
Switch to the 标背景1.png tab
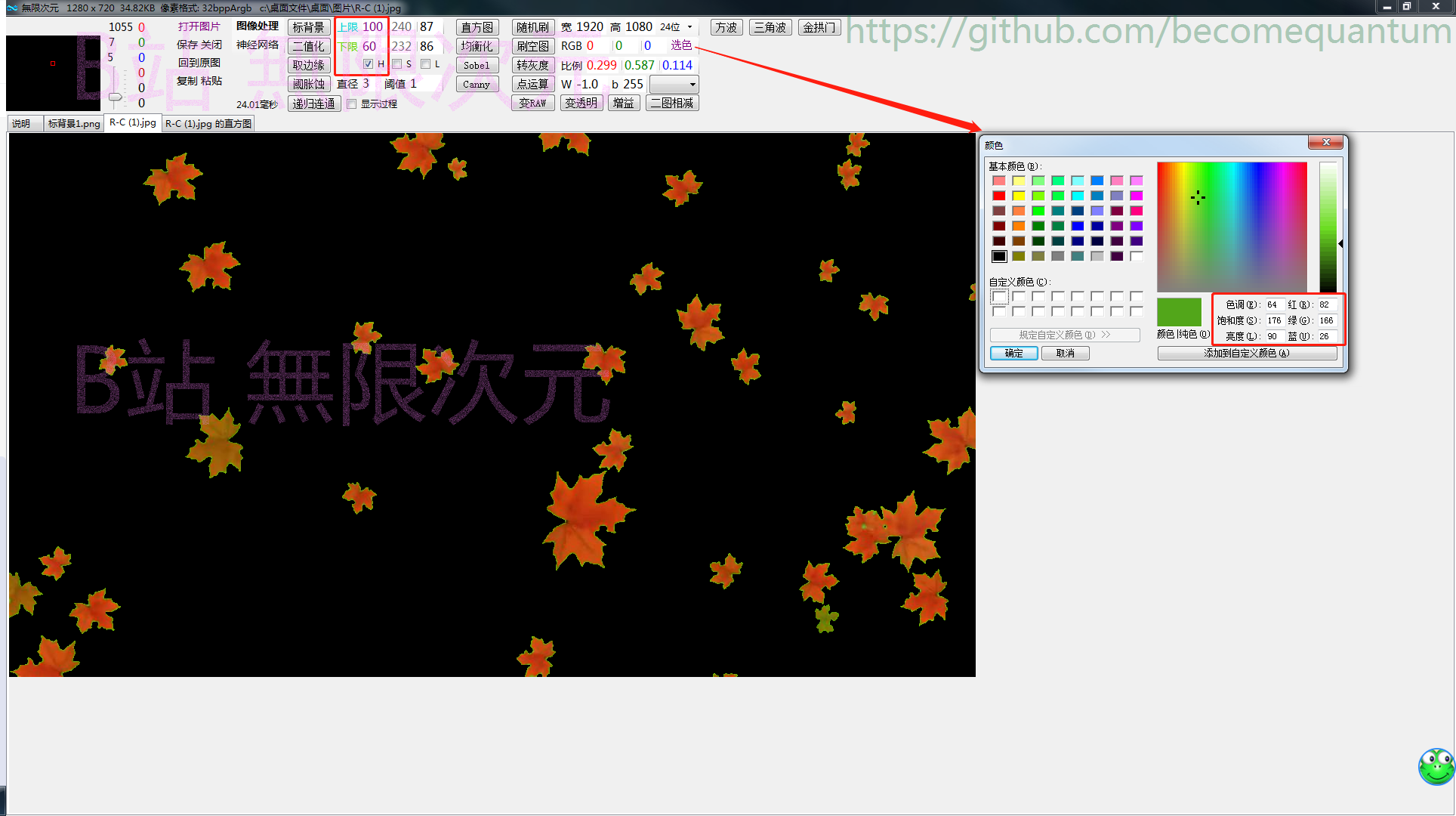73,123
